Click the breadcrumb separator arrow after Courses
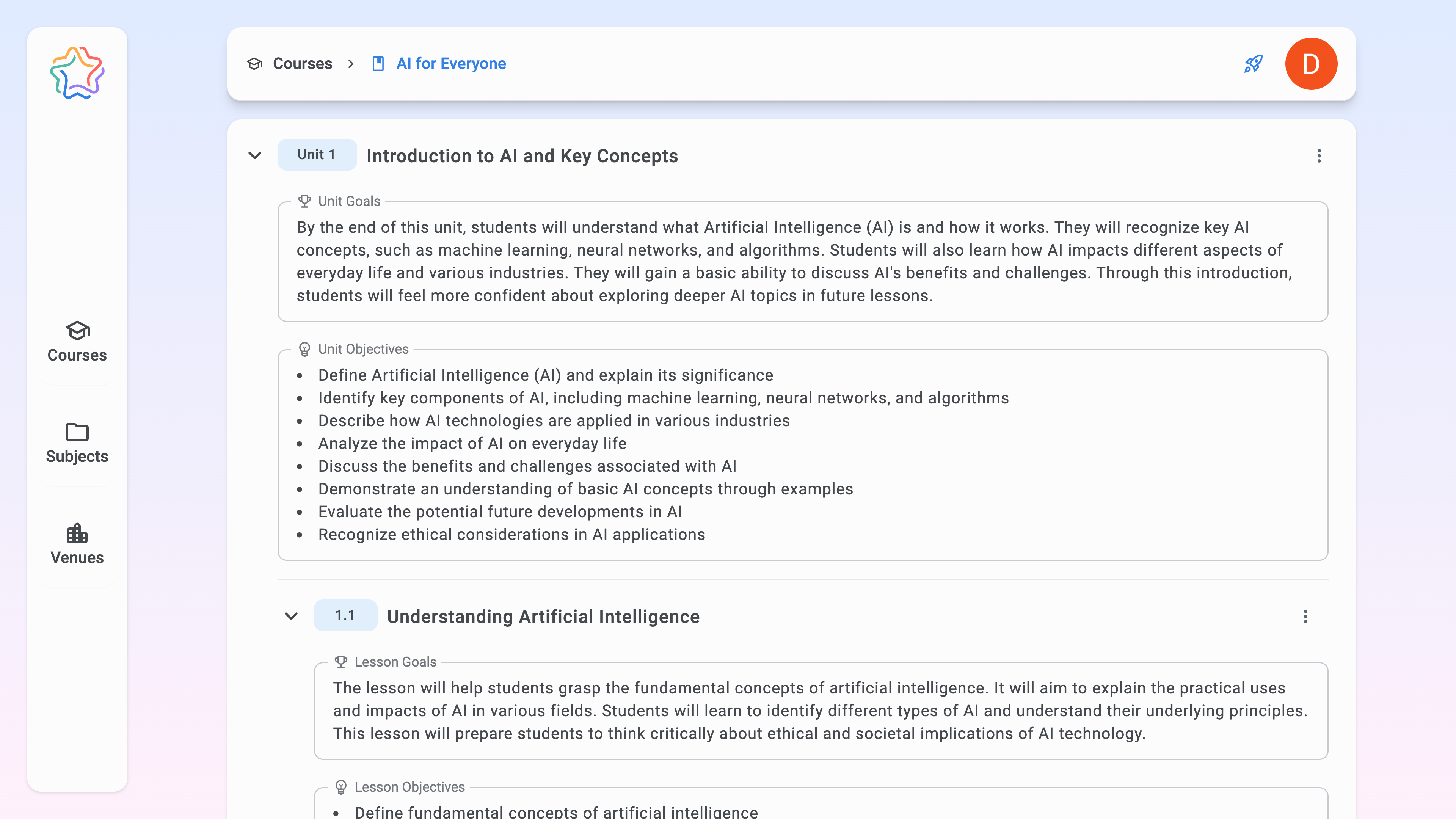The image size is (1456, 819). 351,64
